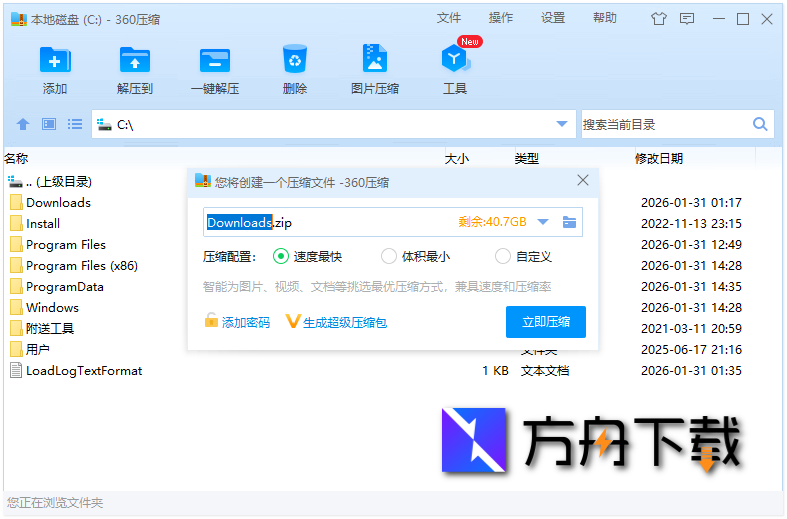
Task: Click the 添加 (Add) toolbar icon
Action: click(x=55, y=60)
